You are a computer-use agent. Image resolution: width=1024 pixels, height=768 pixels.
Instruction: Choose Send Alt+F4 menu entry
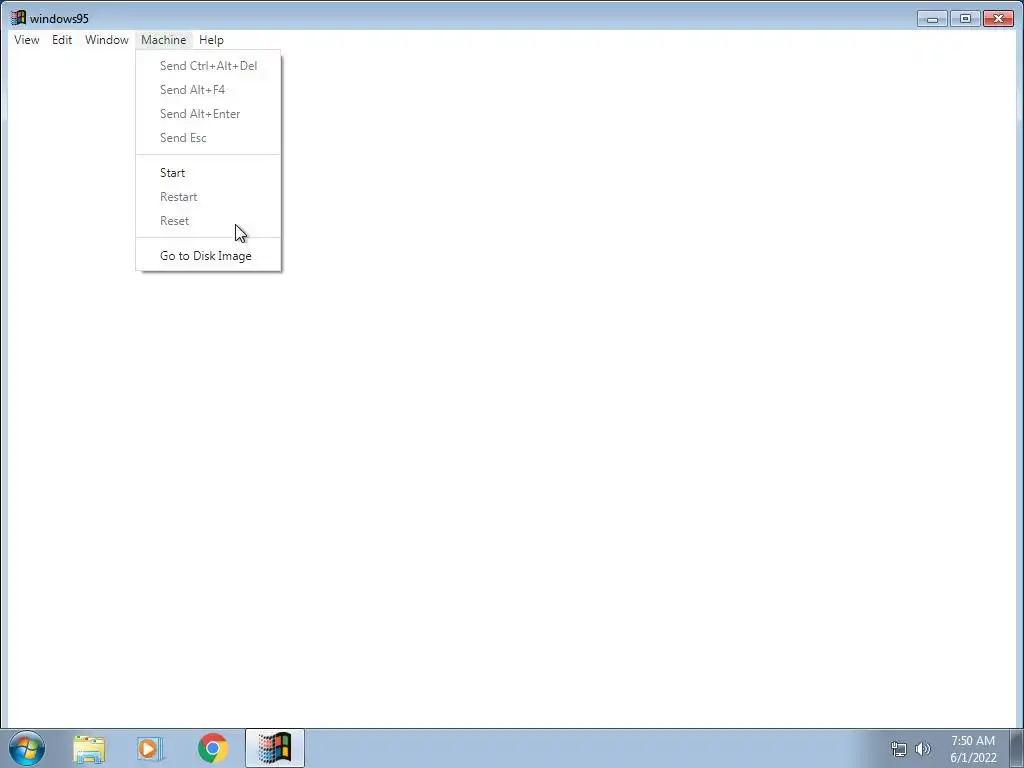point(208,90)
